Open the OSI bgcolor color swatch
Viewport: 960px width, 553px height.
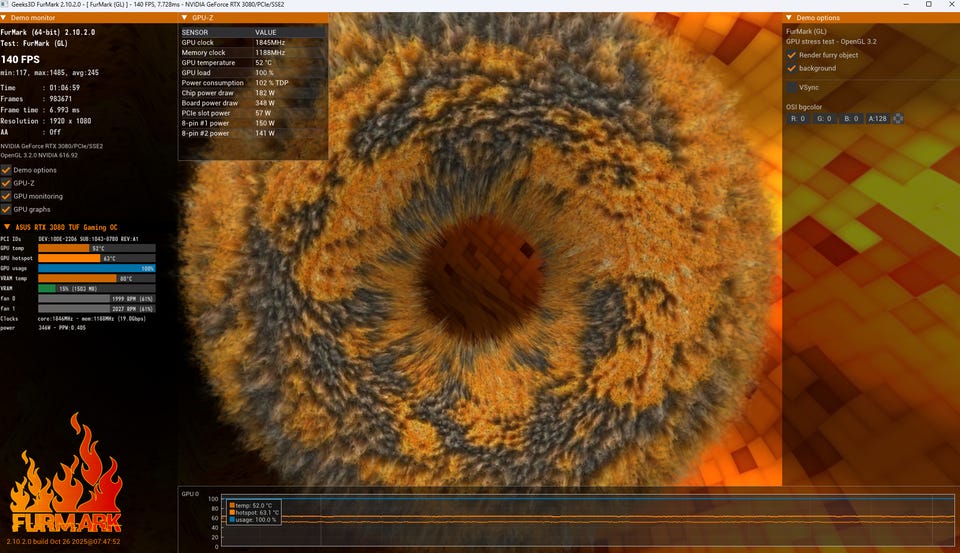click(x=898, y=119)
